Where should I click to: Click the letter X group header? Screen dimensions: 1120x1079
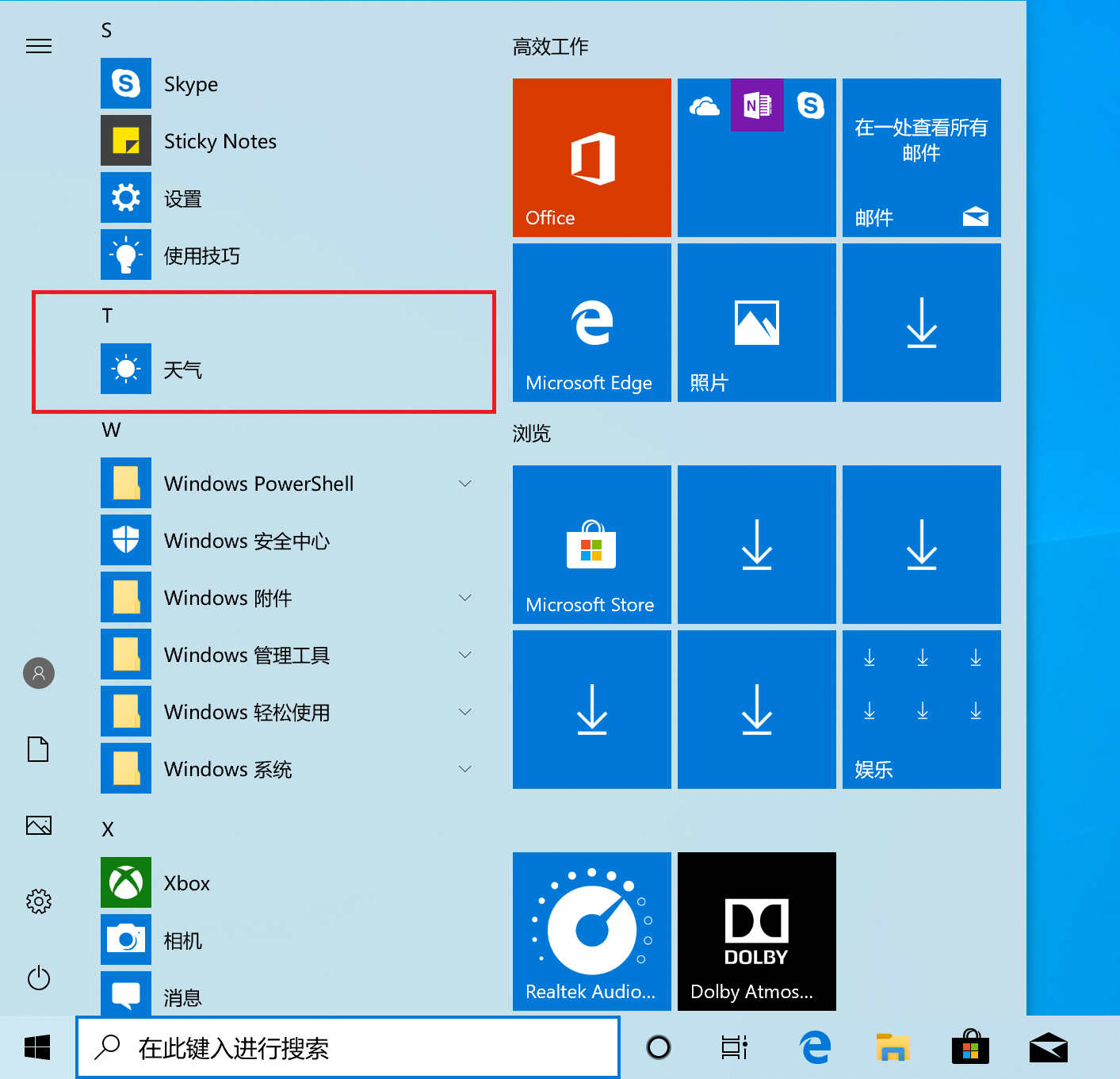pyautogui.click(x=108, y=829)
